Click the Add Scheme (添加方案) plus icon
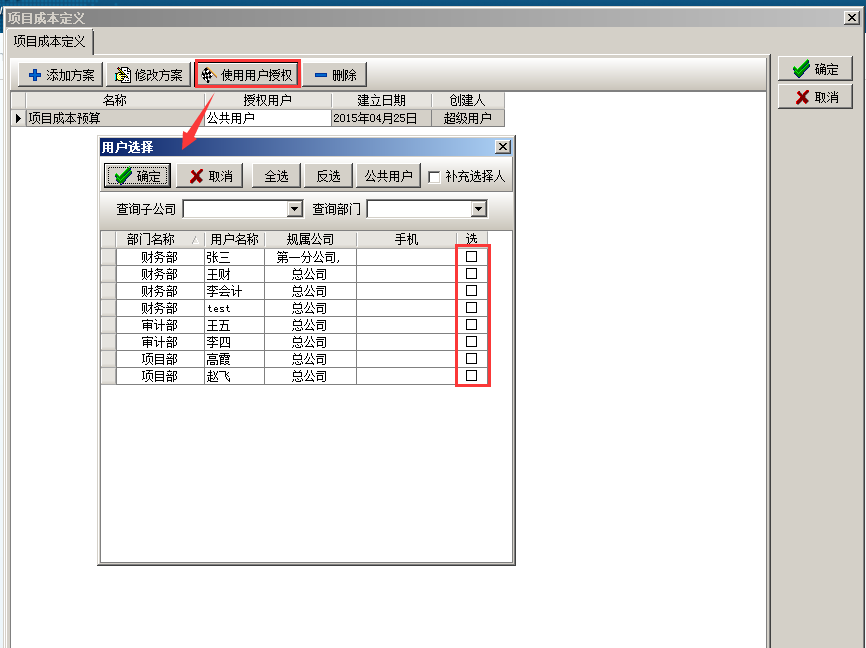 (35, 75)
